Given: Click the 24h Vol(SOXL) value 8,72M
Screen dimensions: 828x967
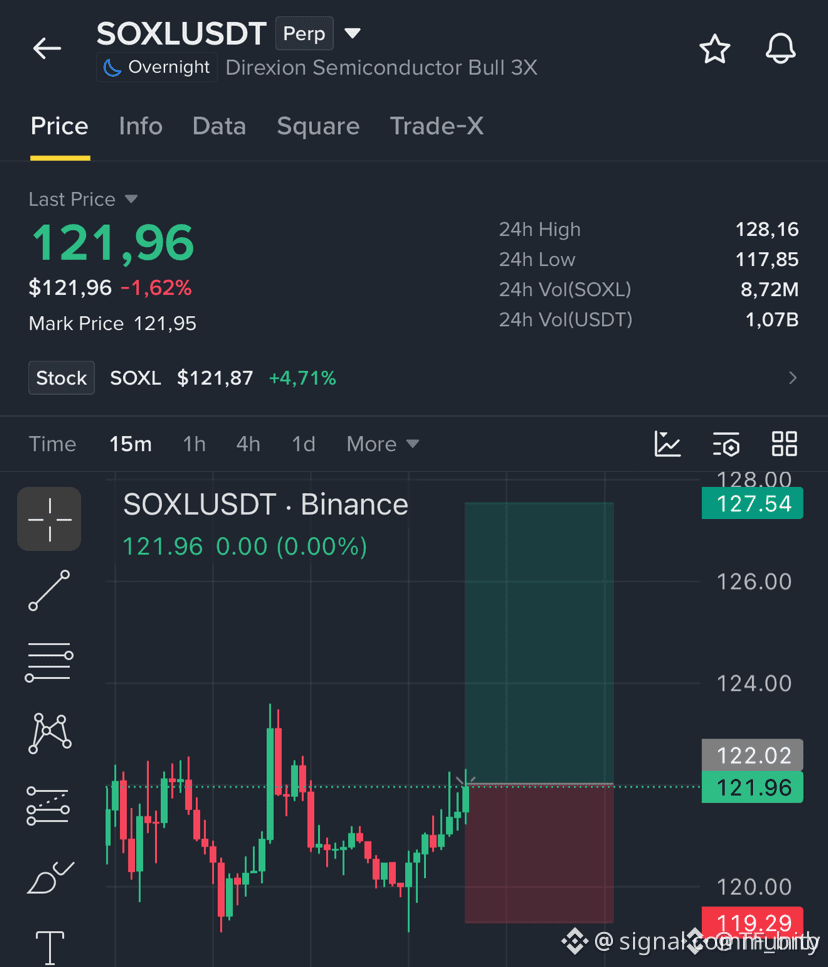Looking at the screenshot, I should click(769, 289).
